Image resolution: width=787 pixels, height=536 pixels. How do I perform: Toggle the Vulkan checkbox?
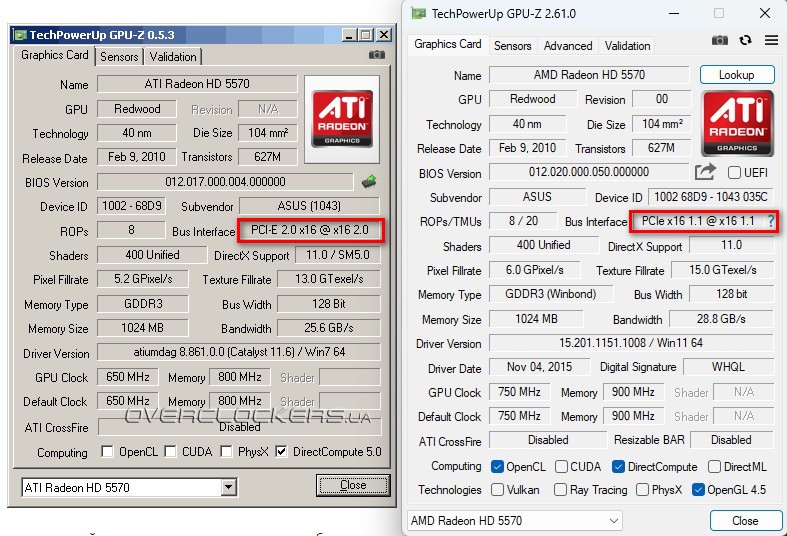coord(497,489)
